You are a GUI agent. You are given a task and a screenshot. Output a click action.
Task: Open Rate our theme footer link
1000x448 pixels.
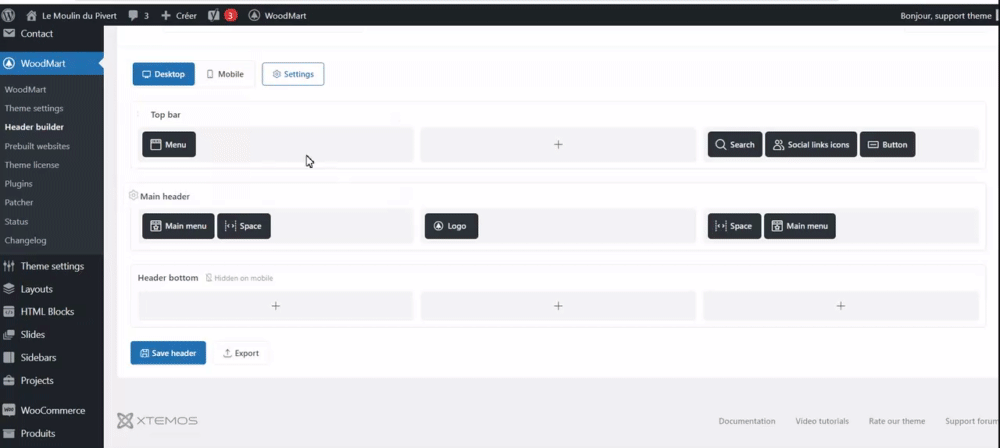click(x=897, y=421)
